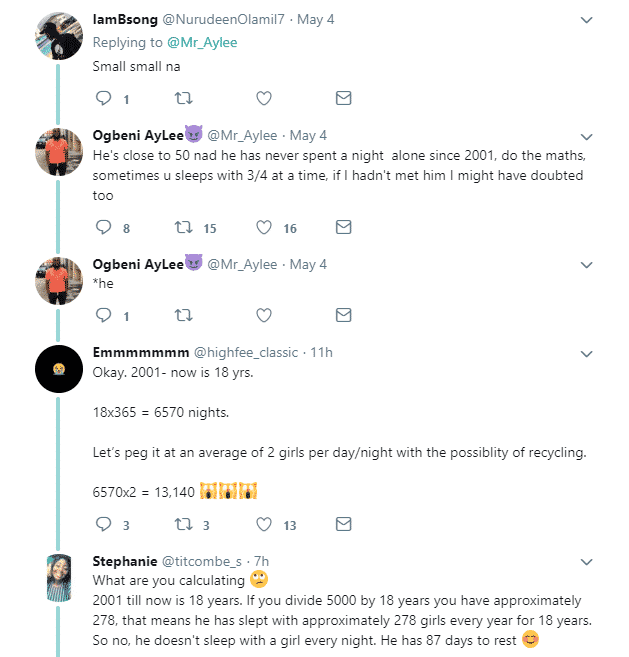Expand more options on IamBsong's tweet
629x657 pixels.
[586, 19]
